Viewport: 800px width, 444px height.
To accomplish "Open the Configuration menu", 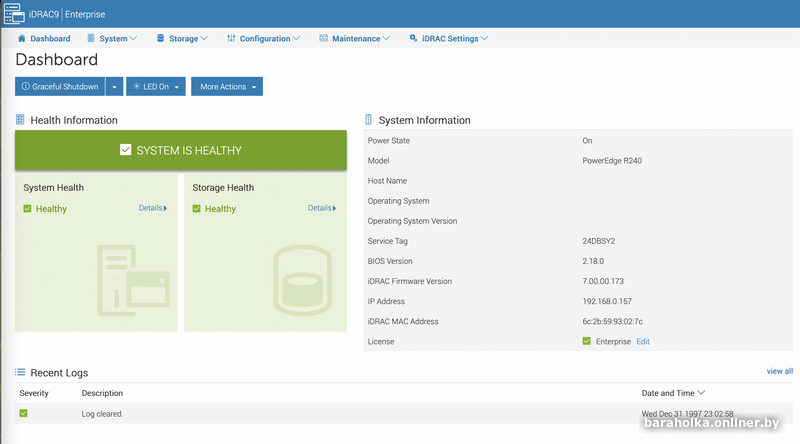I will click(264, 38).
